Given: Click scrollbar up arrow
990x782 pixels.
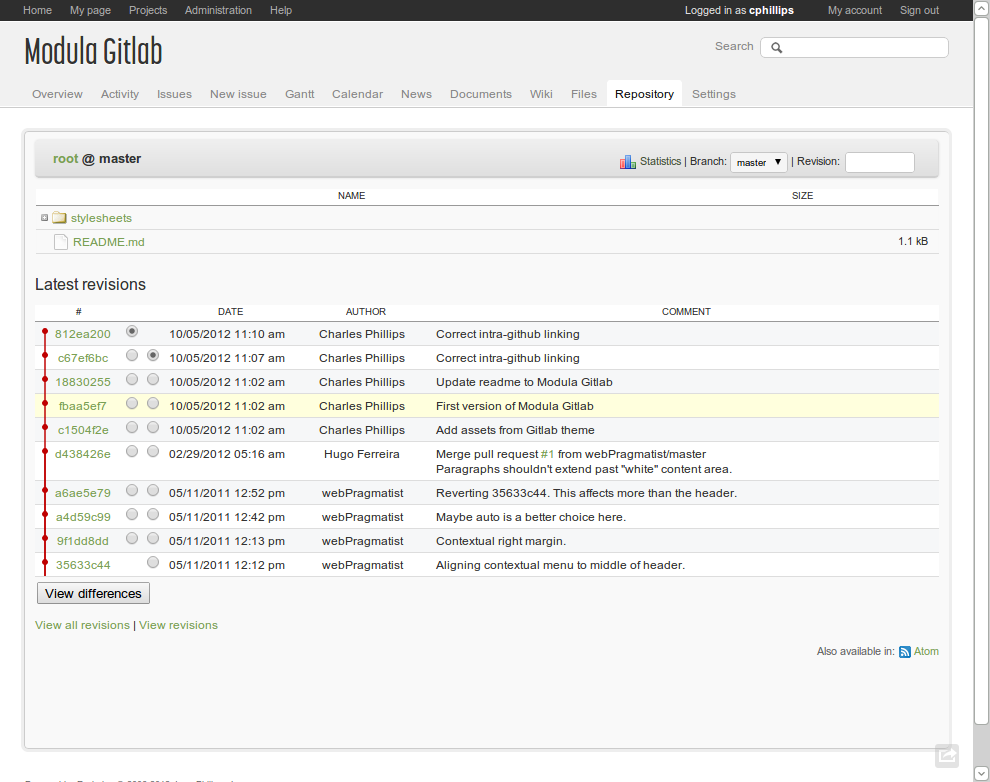Looking at the screenshot, I should [981, 8].
